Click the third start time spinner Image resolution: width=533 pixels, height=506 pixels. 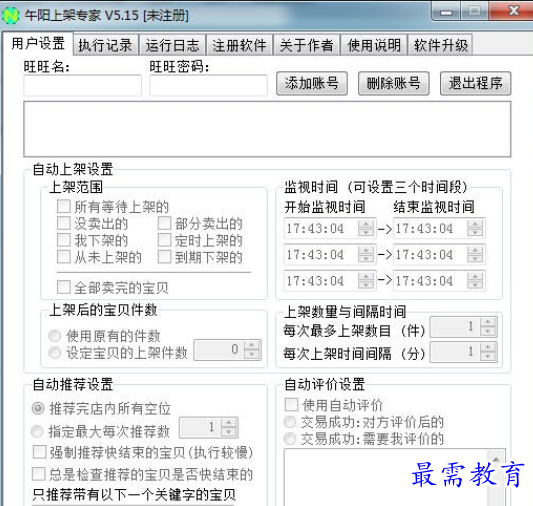point(366,281)
